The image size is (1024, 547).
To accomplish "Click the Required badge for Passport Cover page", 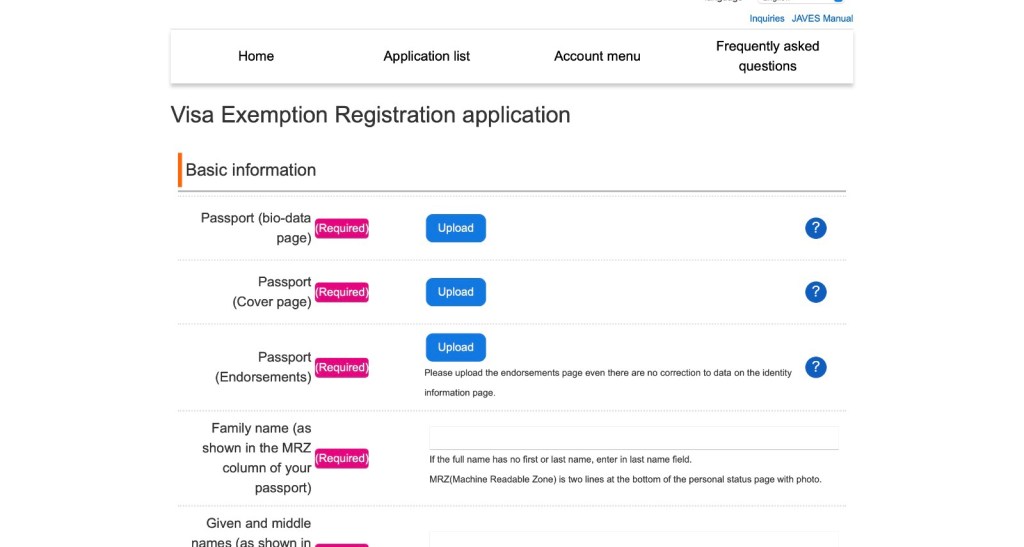I will click(x=342, y=292).
